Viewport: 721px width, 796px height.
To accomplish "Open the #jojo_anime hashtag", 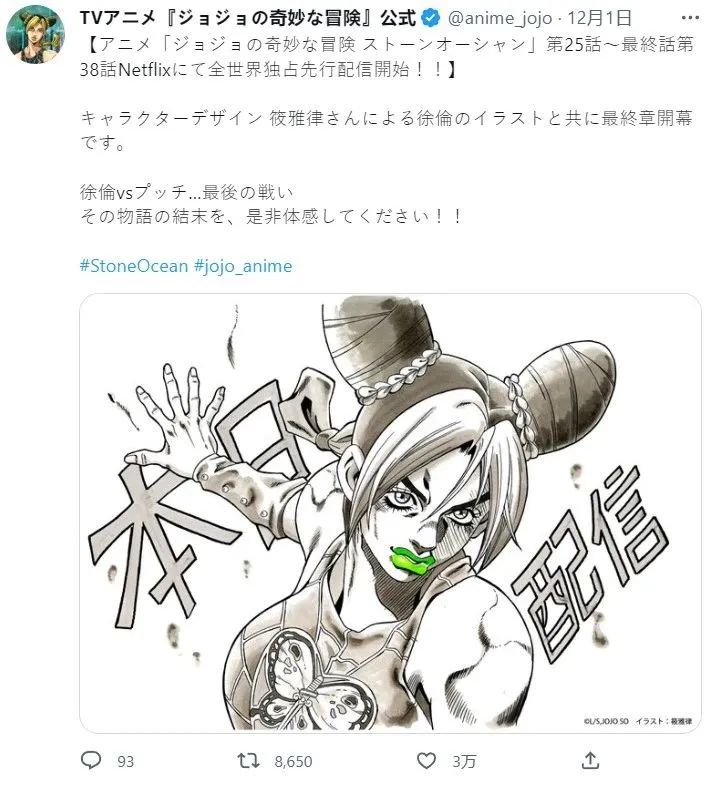I will click(x=243, y=266).
